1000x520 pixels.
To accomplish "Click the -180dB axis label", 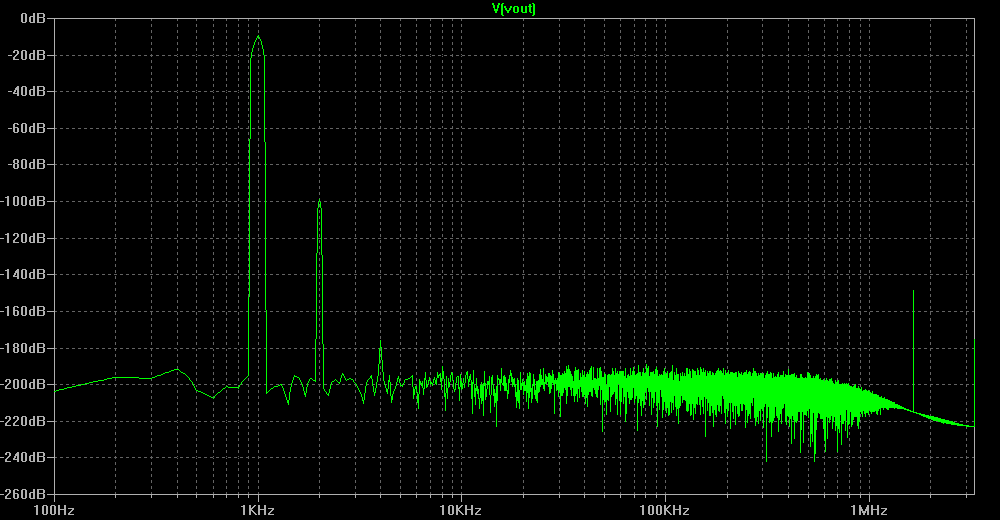I will (x=24, y=348).
